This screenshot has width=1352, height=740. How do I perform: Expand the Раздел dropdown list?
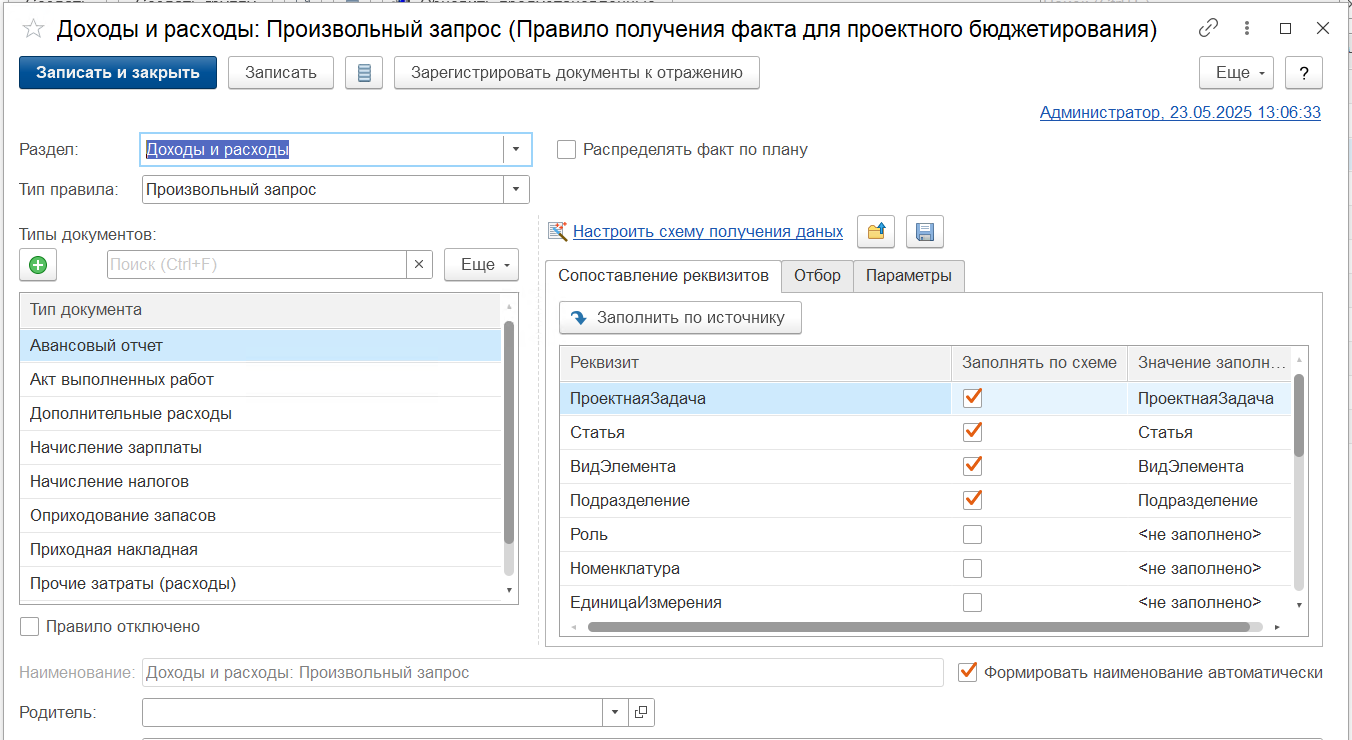coord(516,150)
